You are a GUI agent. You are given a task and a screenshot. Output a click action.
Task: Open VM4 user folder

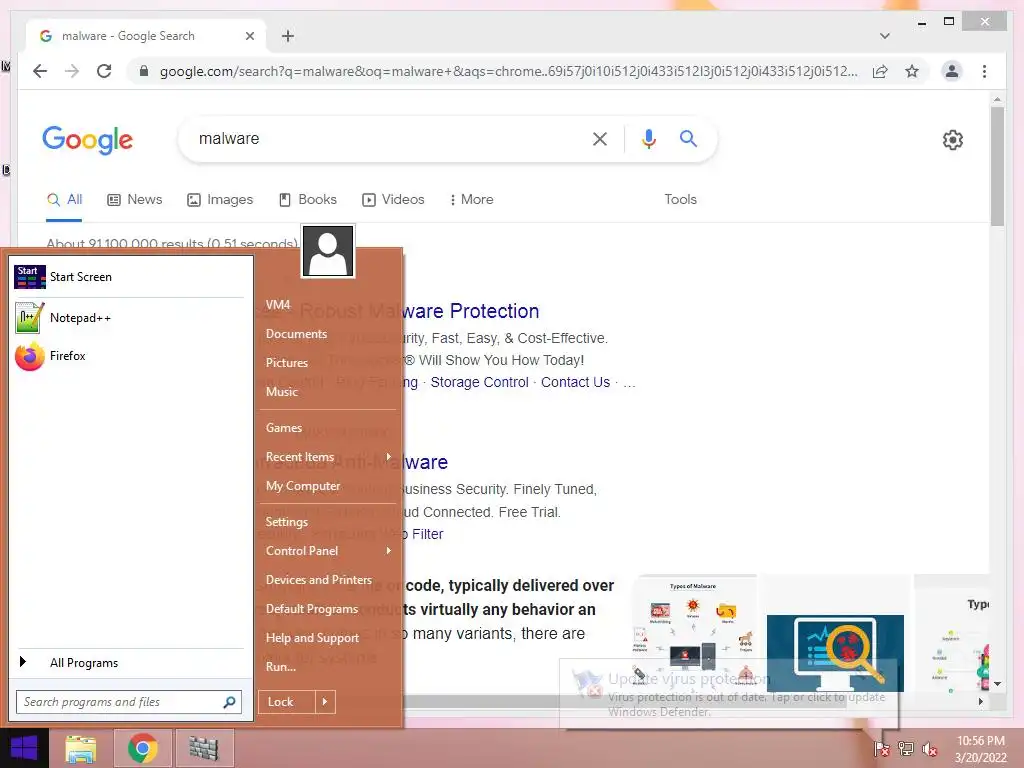[278, 305]
